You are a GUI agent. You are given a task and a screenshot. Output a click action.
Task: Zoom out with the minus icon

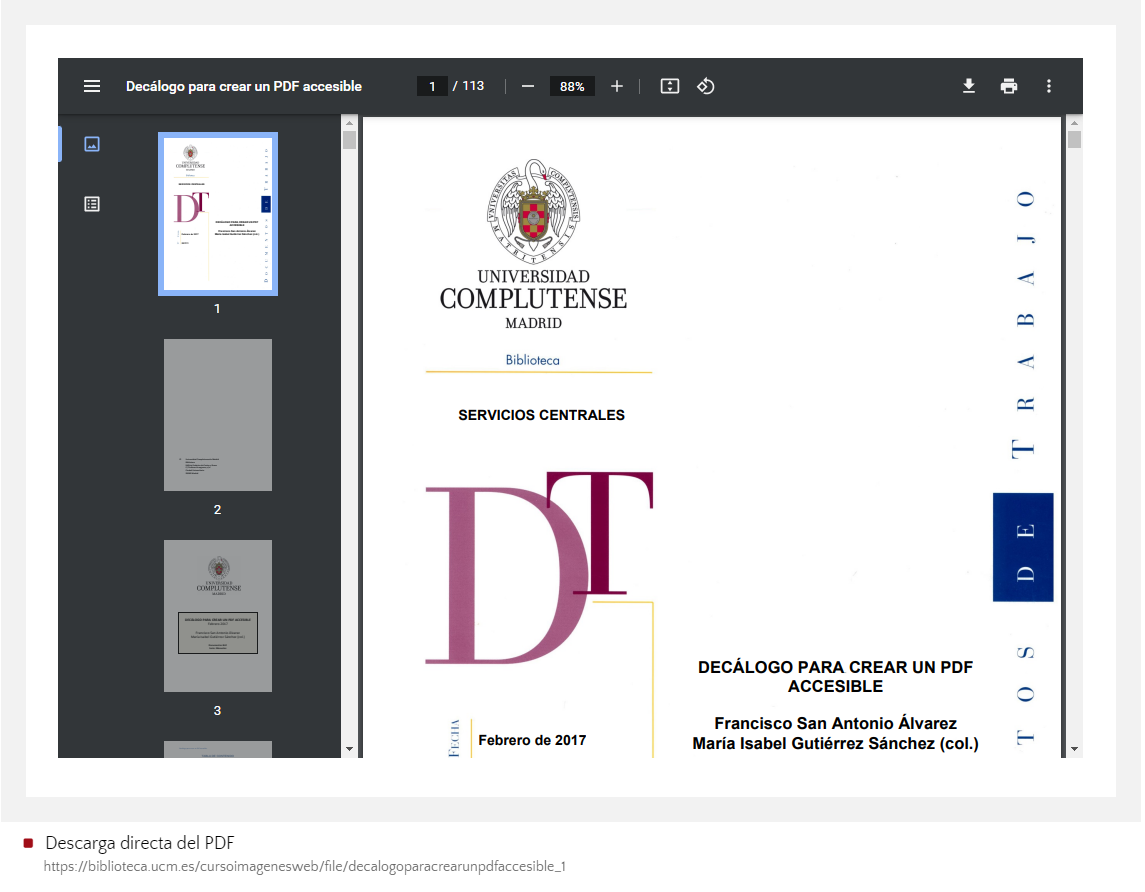[x=528, y=86]
